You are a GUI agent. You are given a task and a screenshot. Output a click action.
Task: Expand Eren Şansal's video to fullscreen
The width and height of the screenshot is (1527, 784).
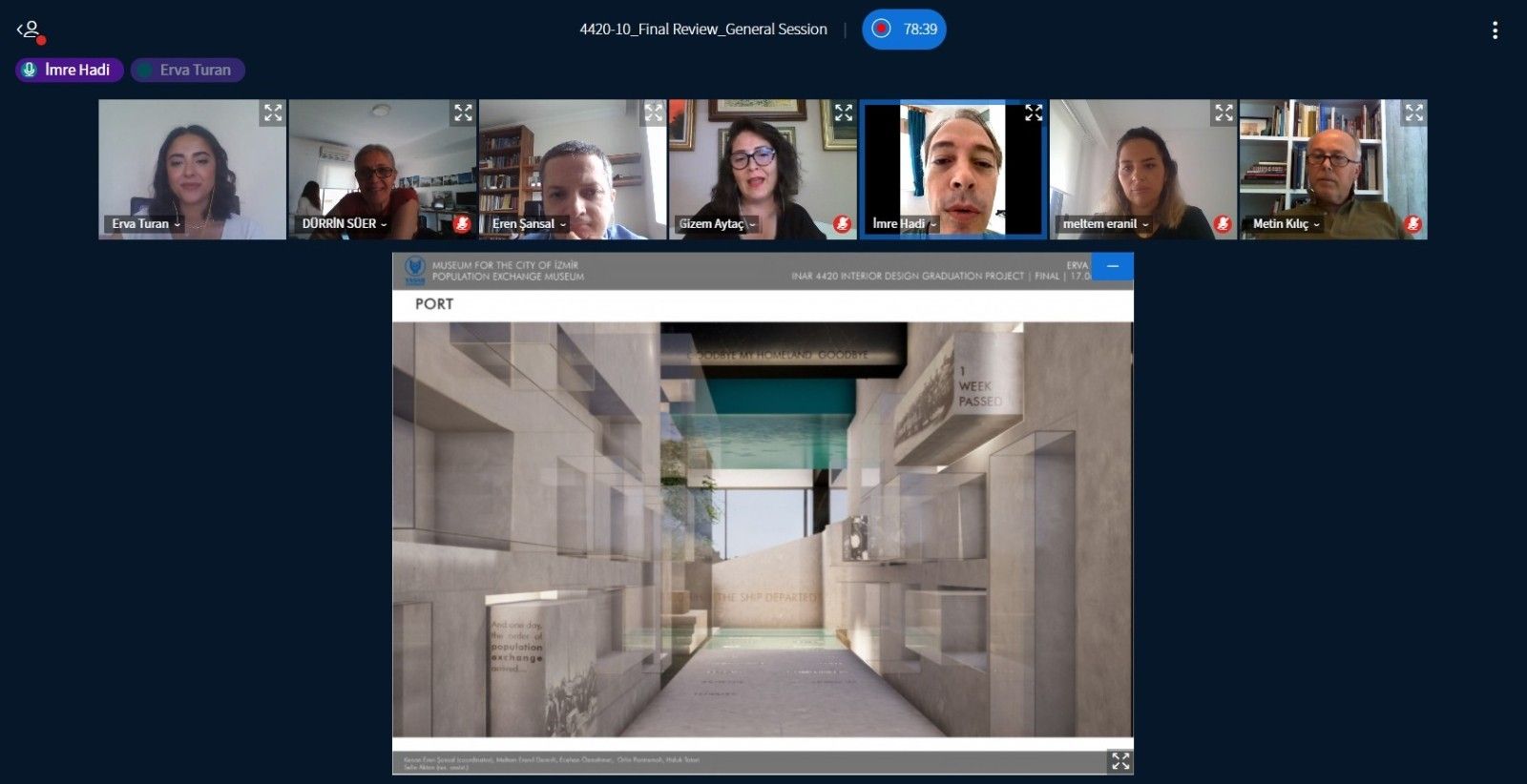pos(653,113)
